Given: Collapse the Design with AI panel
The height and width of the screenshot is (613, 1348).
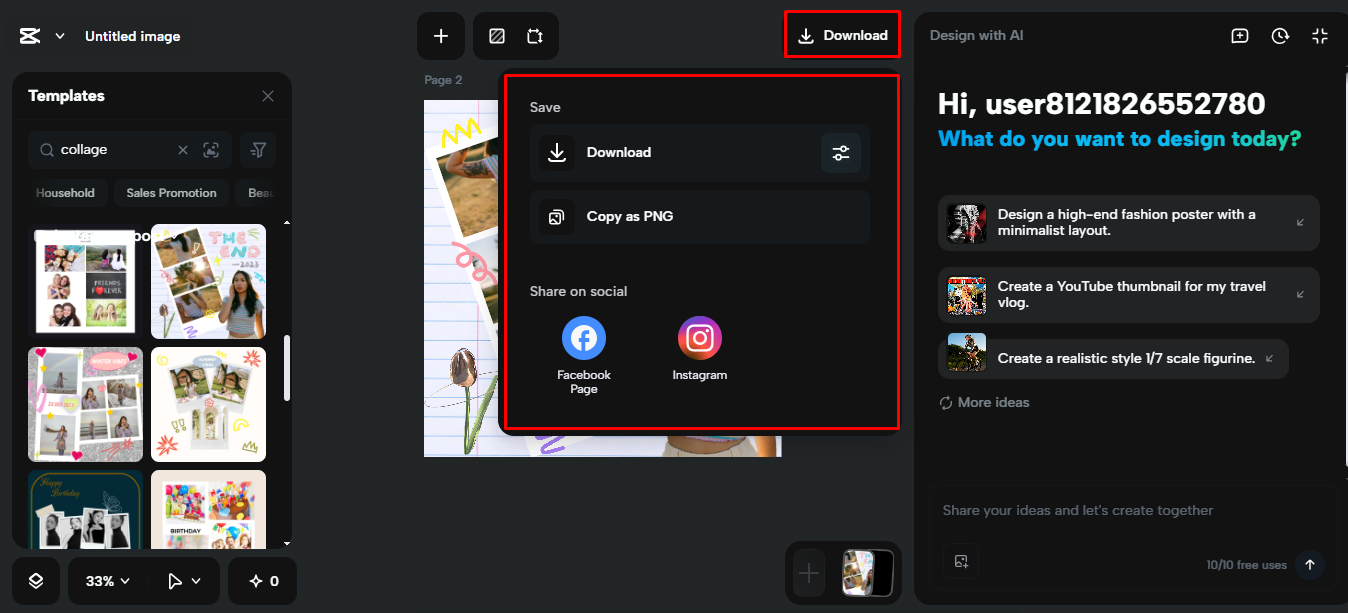Looking at the screenshot, I should pyautogui.click(x=1320, y=35).
